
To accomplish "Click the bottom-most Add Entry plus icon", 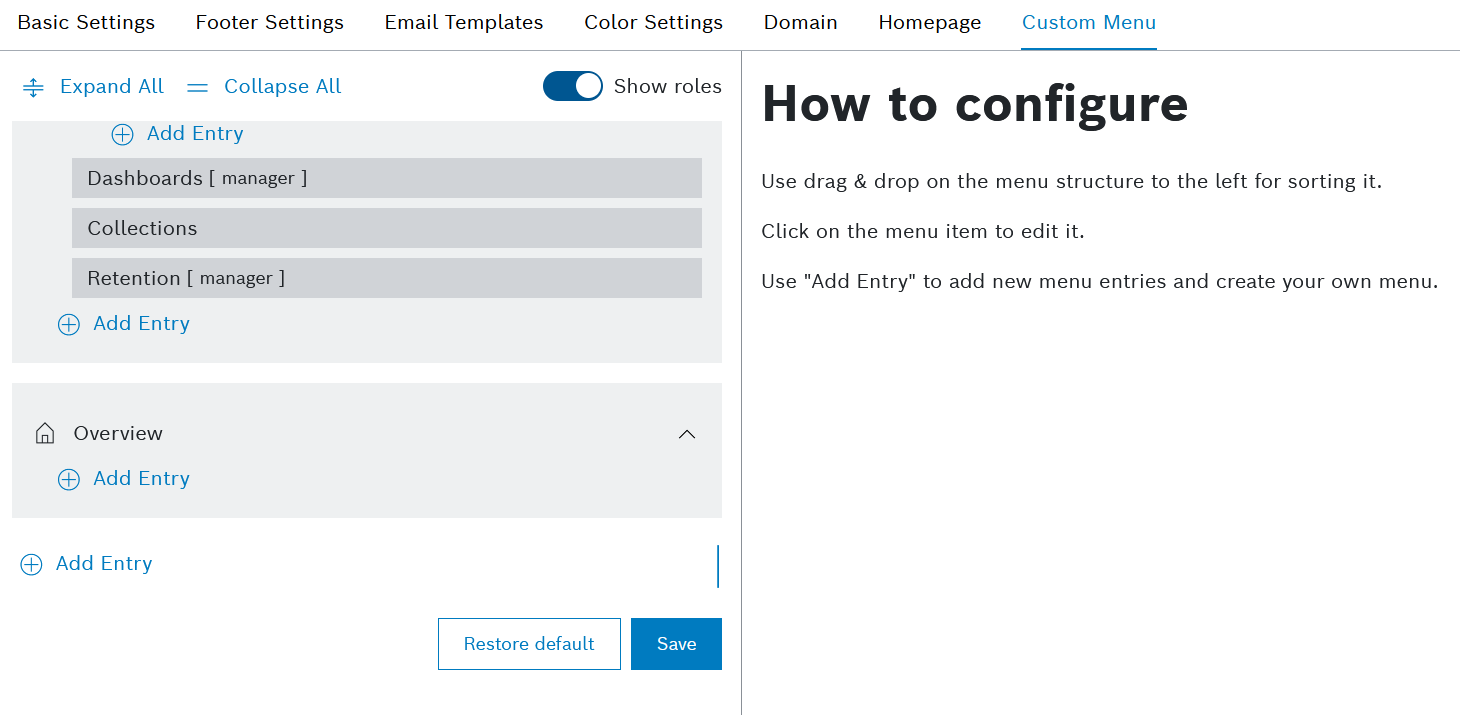I will 32,565.
